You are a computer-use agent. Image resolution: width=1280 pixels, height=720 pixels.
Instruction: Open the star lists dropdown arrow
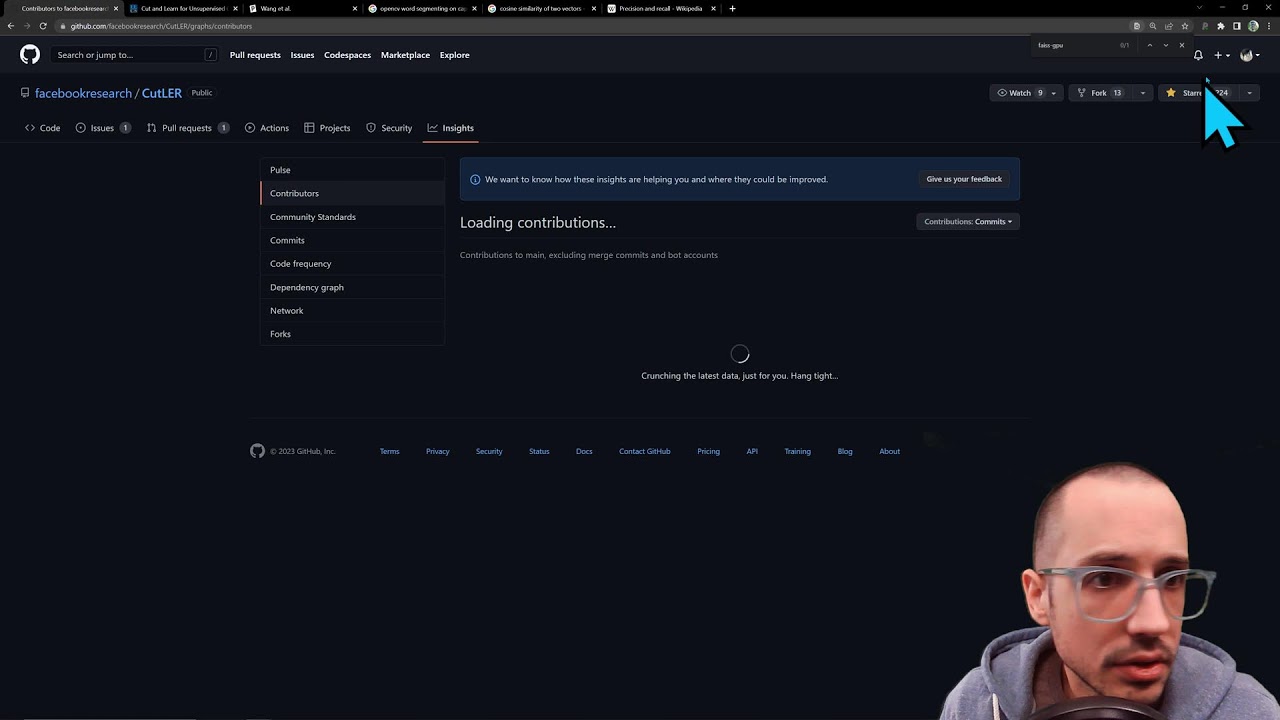(1249, 93)
